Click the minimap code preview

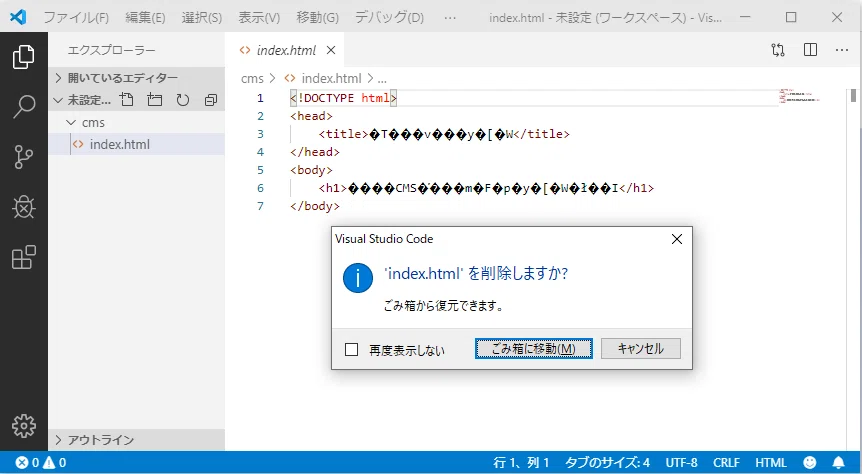(799, 96)
